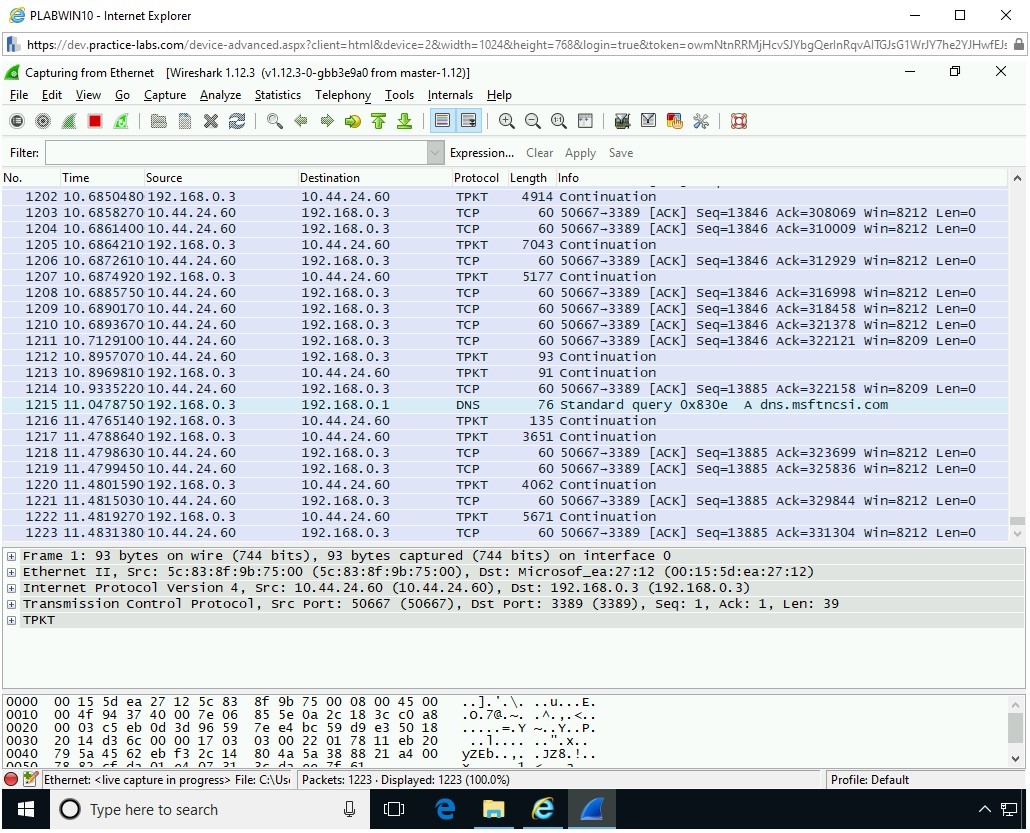The width and height of the screenshot is (1030, 833).
Task: Open the Analyze menu
Action: [220, 95]
